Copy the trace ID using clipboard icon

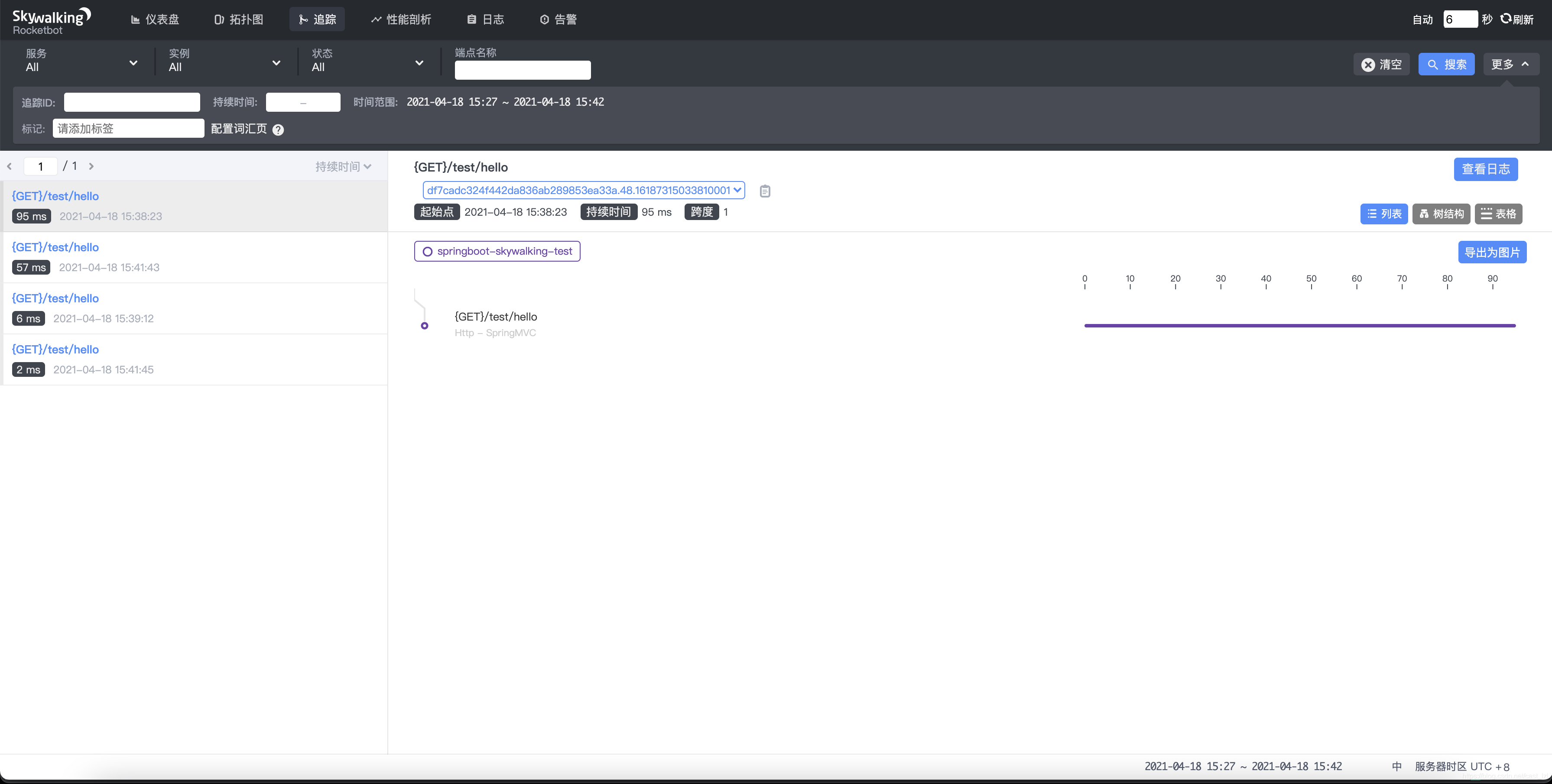click(x=765, y=191)
